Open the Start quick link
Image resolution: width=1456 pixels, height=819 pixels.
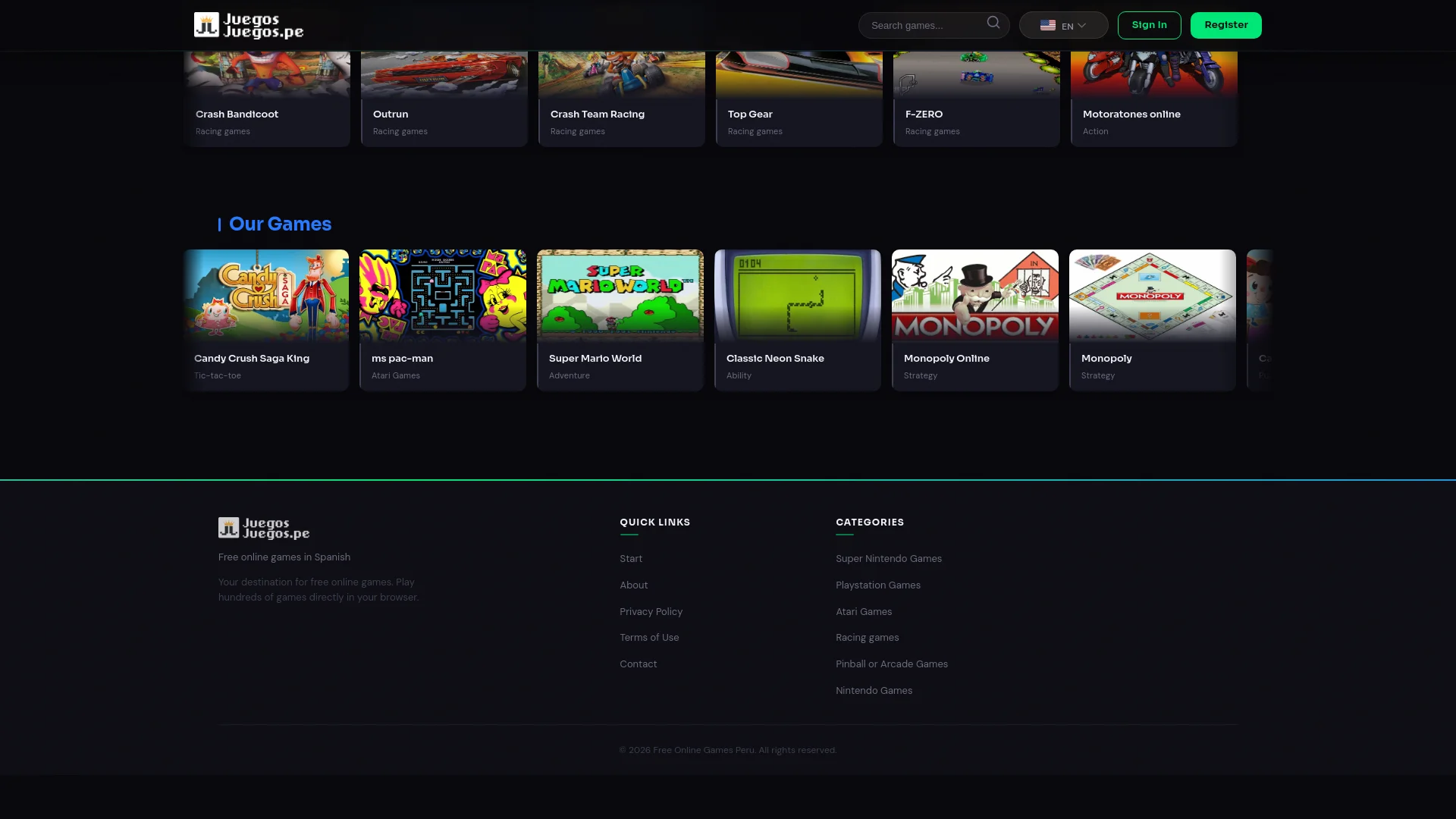click(631, 559)
